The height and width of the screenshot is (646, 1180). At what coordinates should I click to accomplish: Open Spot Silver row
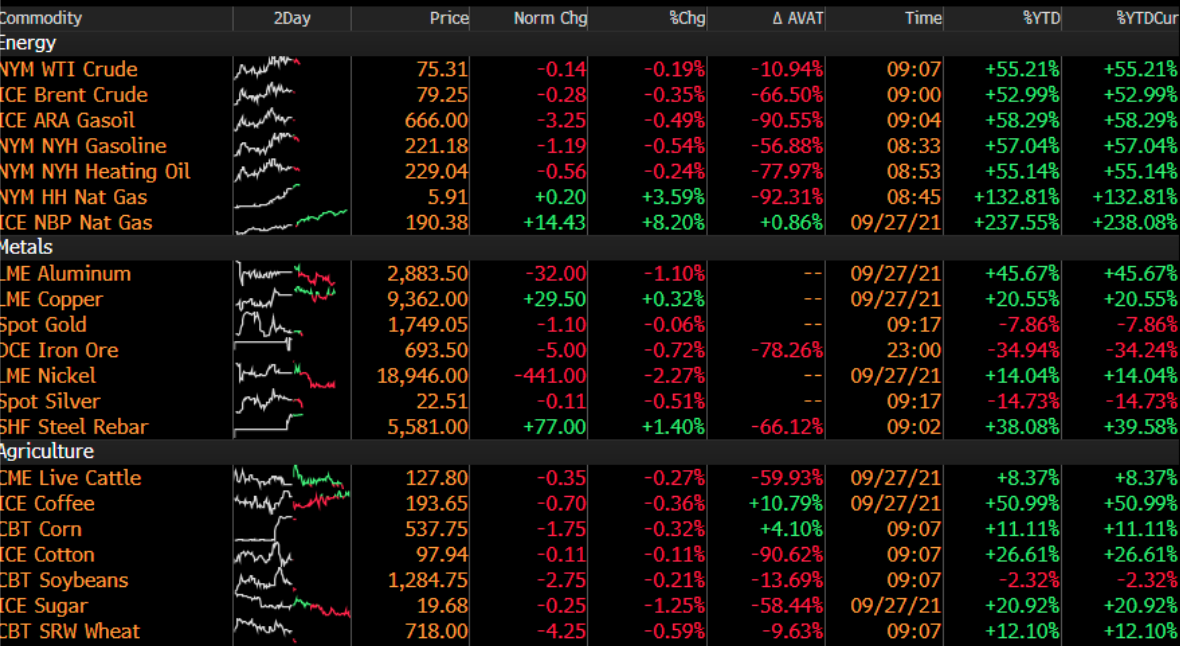click(590, 401)
